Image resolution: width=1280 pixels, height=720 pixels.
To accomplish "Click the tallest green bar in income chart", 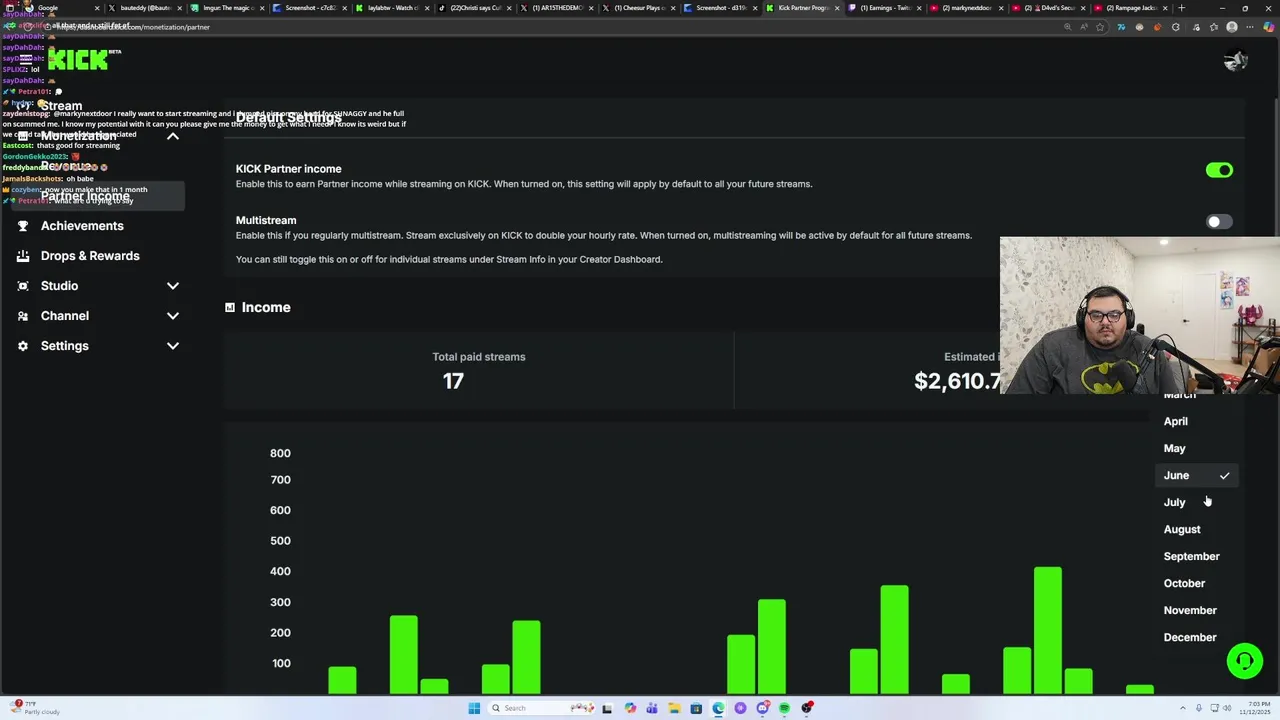I will point(1047,630).
